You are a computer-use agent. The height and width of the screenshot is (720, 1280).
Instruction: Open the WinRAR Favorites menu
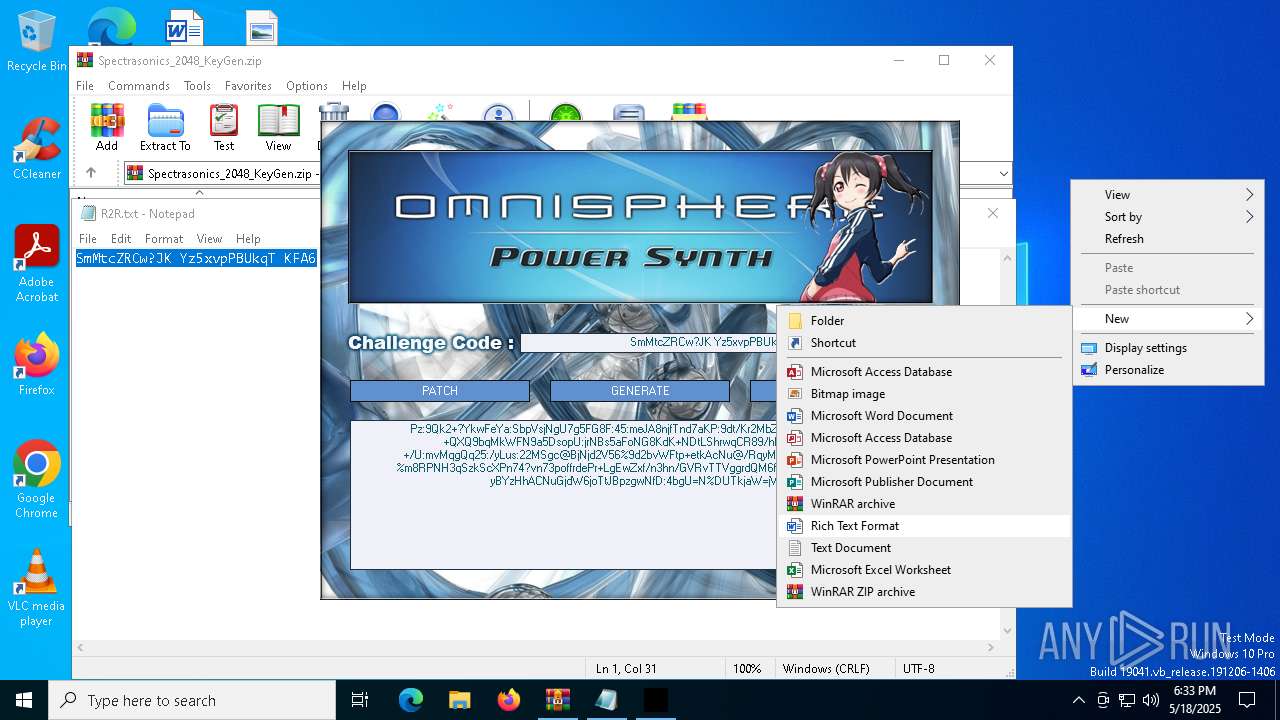point(248,86)
